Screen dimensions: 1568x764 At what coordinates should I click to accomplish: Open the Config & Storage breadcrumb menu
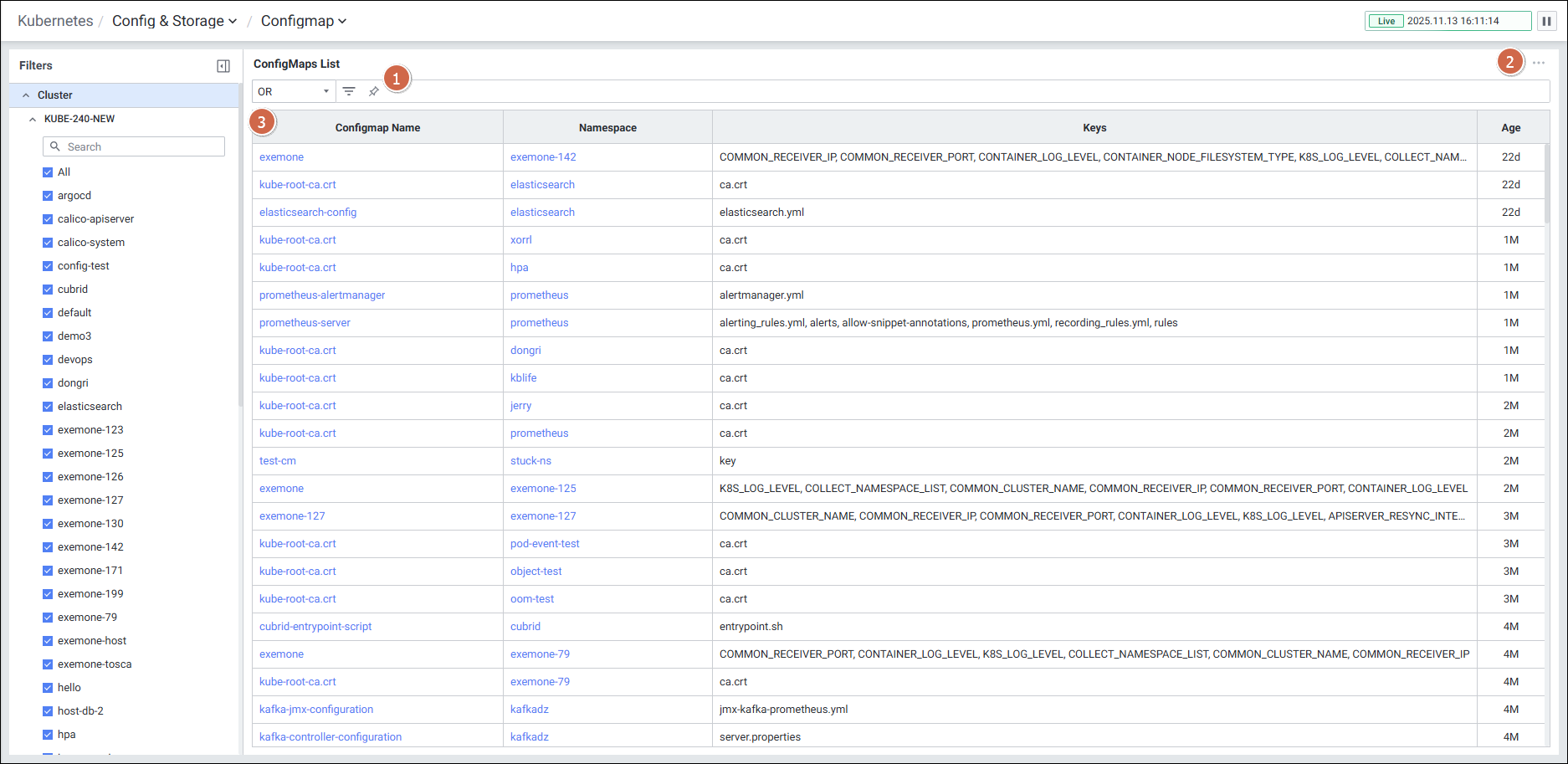[x=174, y=21]
